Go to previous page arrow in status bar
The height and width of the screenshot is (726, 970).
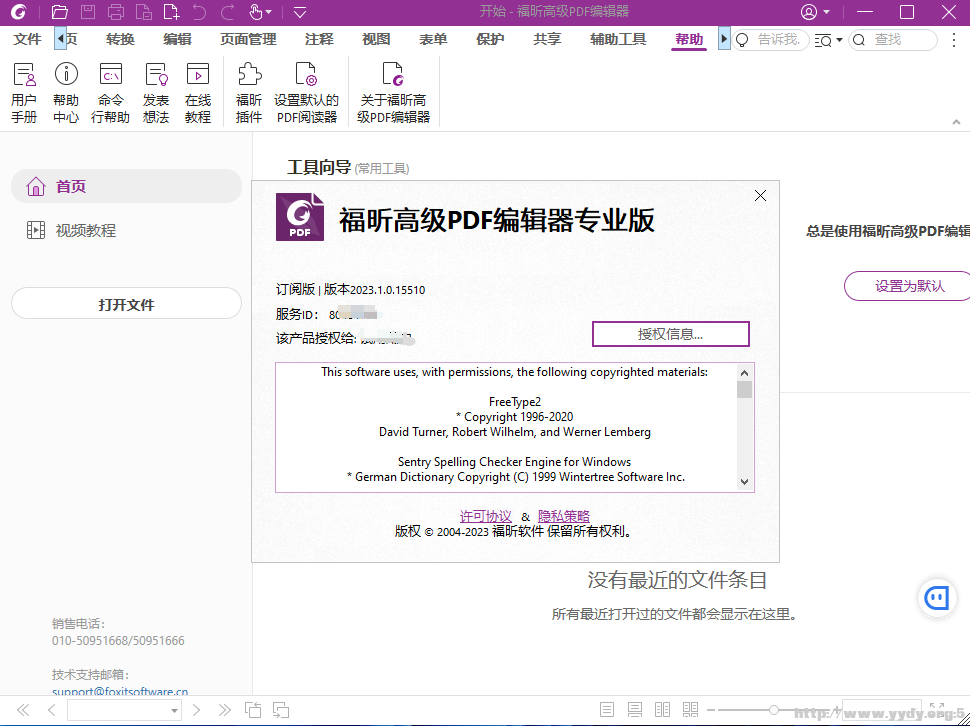(52, 710)
